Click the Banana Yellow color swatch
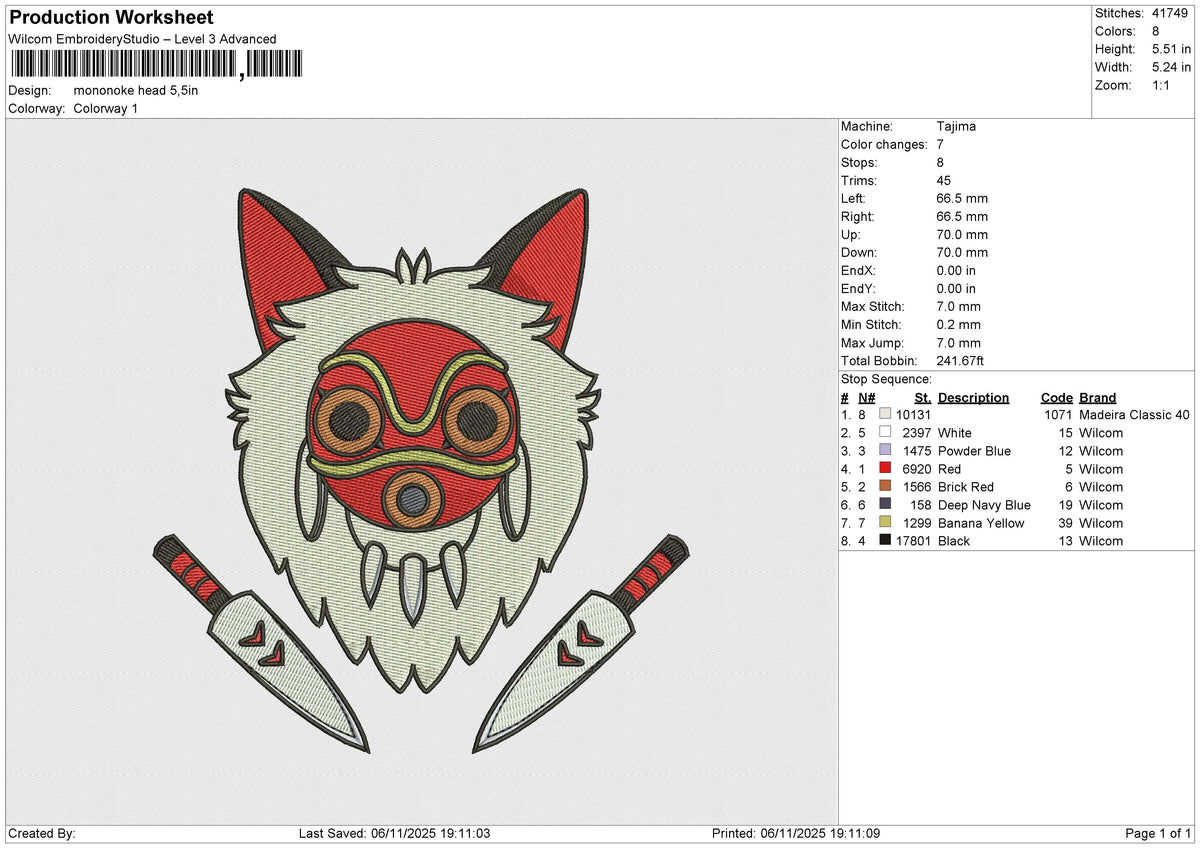Viewport: 1200px width, 848px height. coord(885,523)
